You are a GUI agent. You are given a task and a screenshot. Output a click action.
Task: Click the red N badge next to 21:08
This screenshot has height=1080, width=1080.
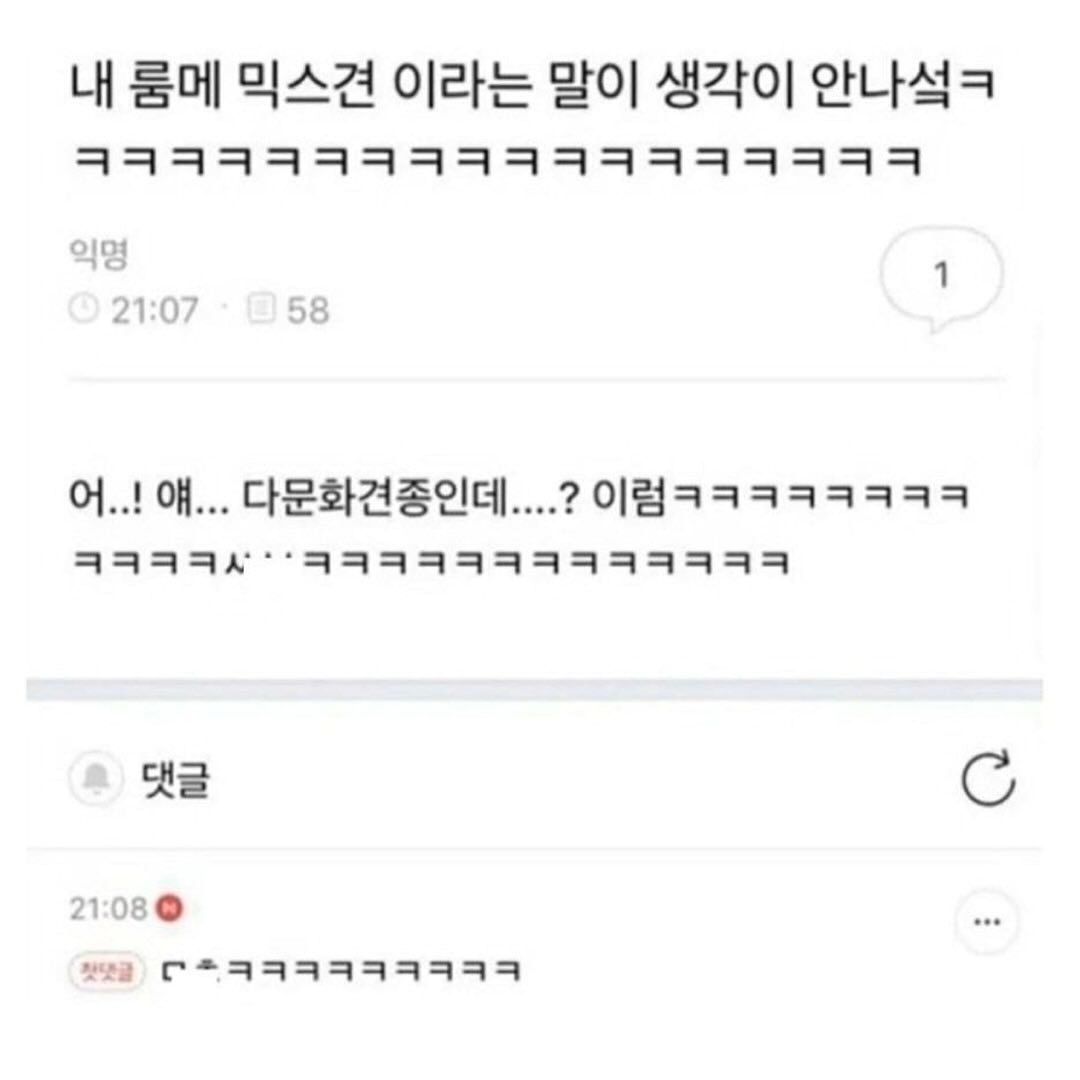170,908
